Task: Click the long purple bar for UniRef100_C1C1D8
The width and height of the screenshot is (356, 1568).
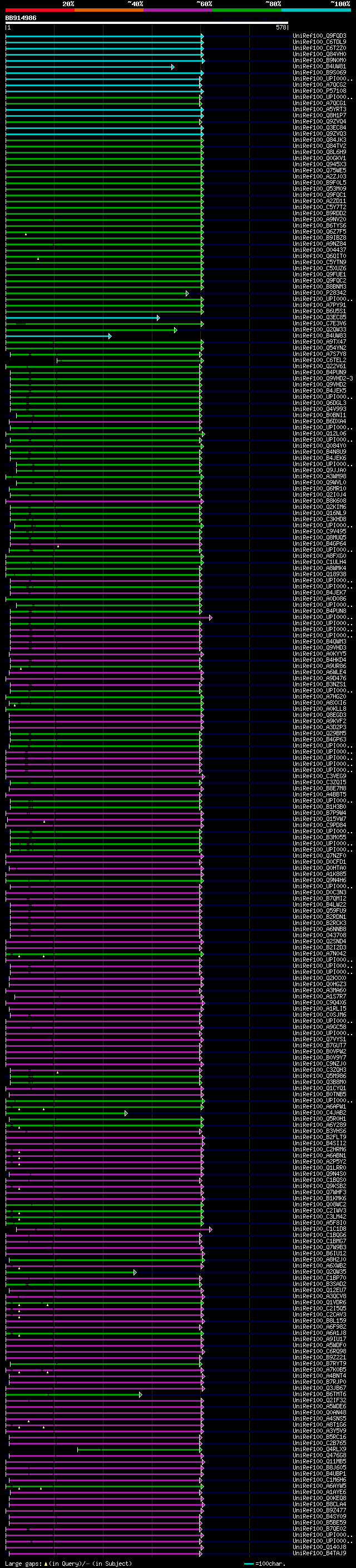Action: (x=114, y=1230)
